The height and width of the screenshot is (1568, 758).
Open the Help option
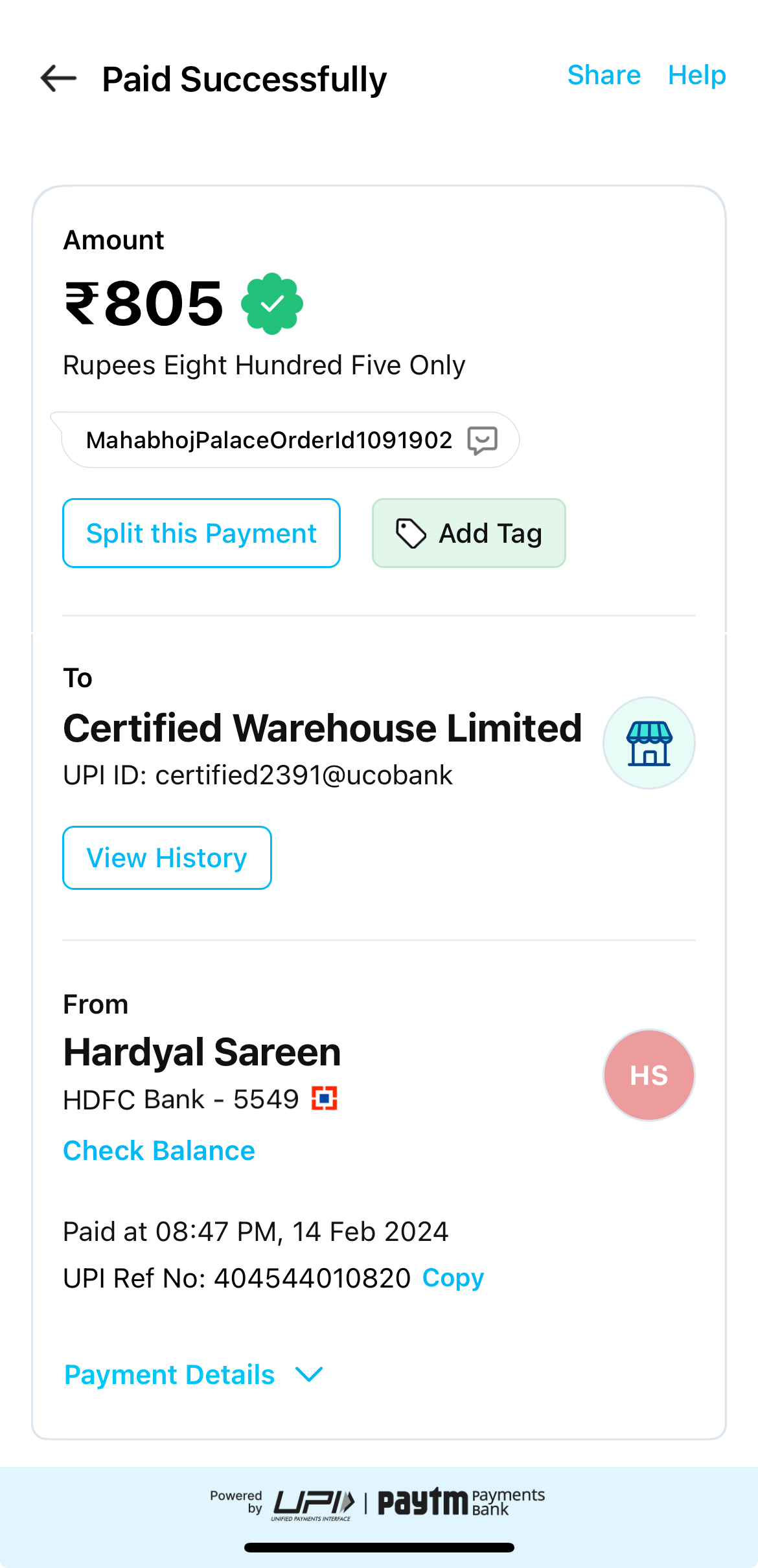click(x=697, y=75)
